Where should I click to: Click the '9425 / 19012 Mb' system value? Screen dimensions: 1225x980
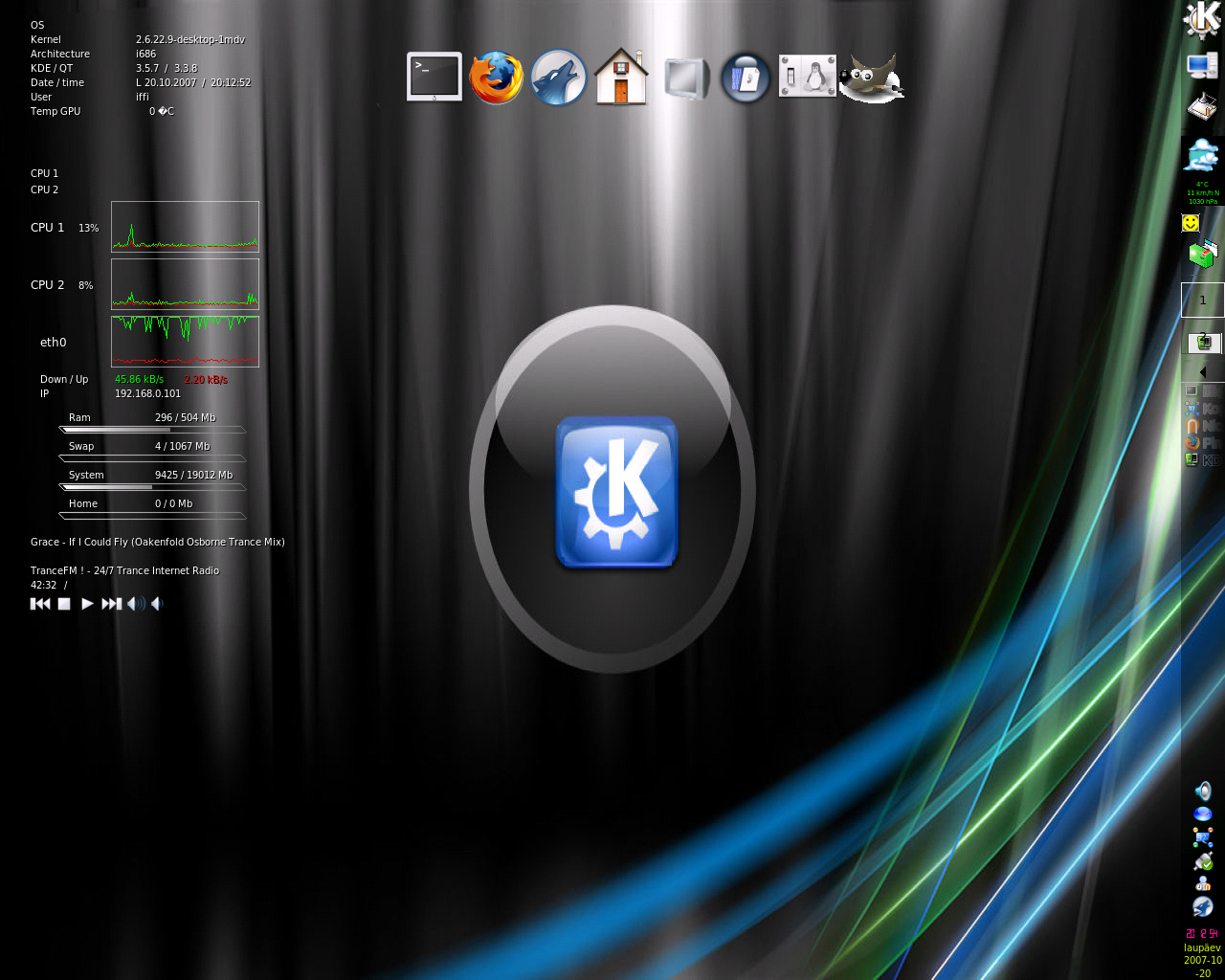coord(193,475)
